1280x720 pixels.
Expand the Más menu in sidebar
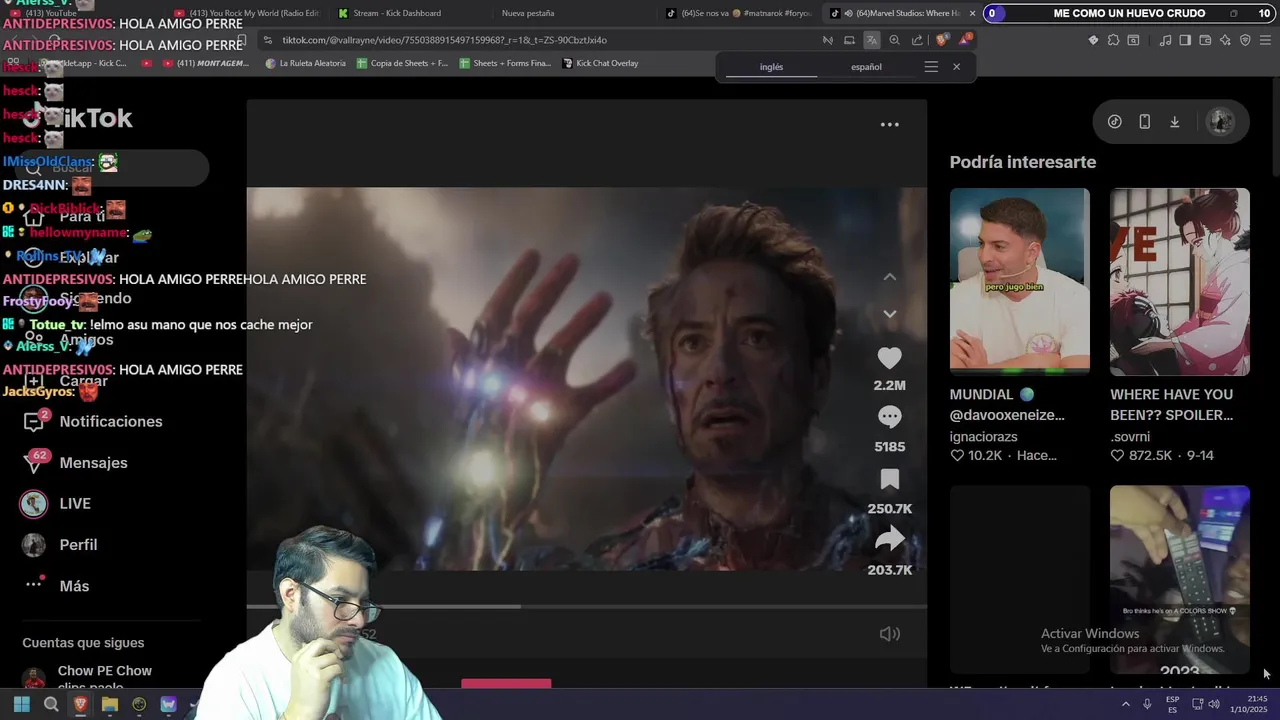click(x=56, y=586)
